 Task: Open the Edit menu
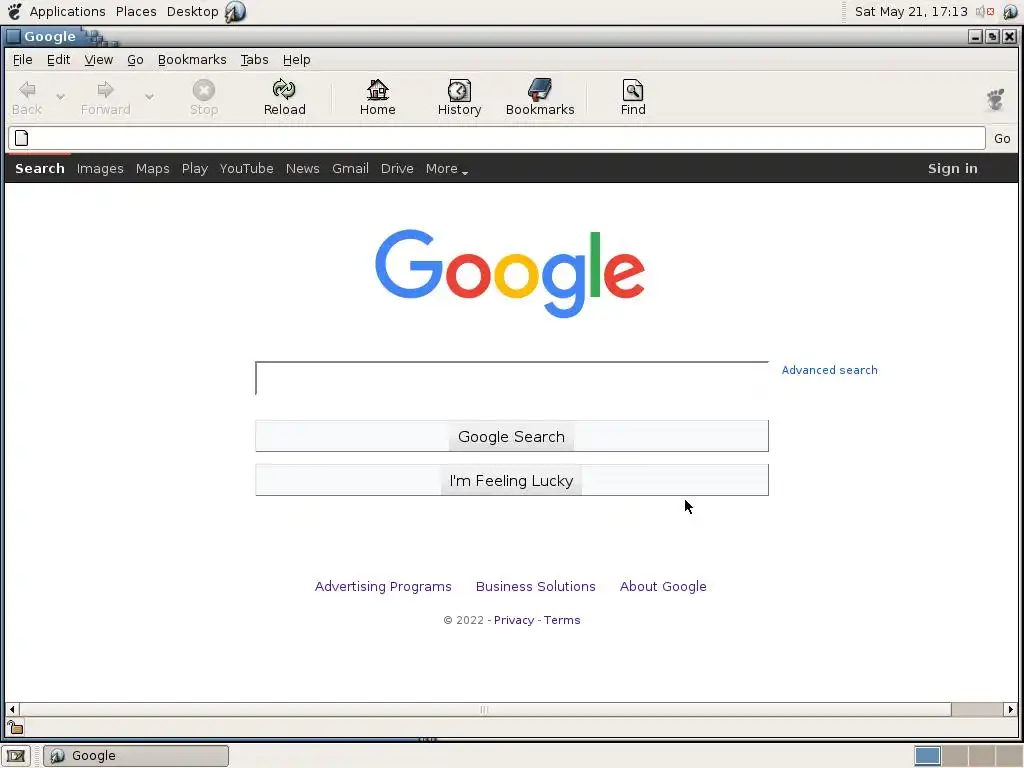pyautogui.click(x=58, y=59)
